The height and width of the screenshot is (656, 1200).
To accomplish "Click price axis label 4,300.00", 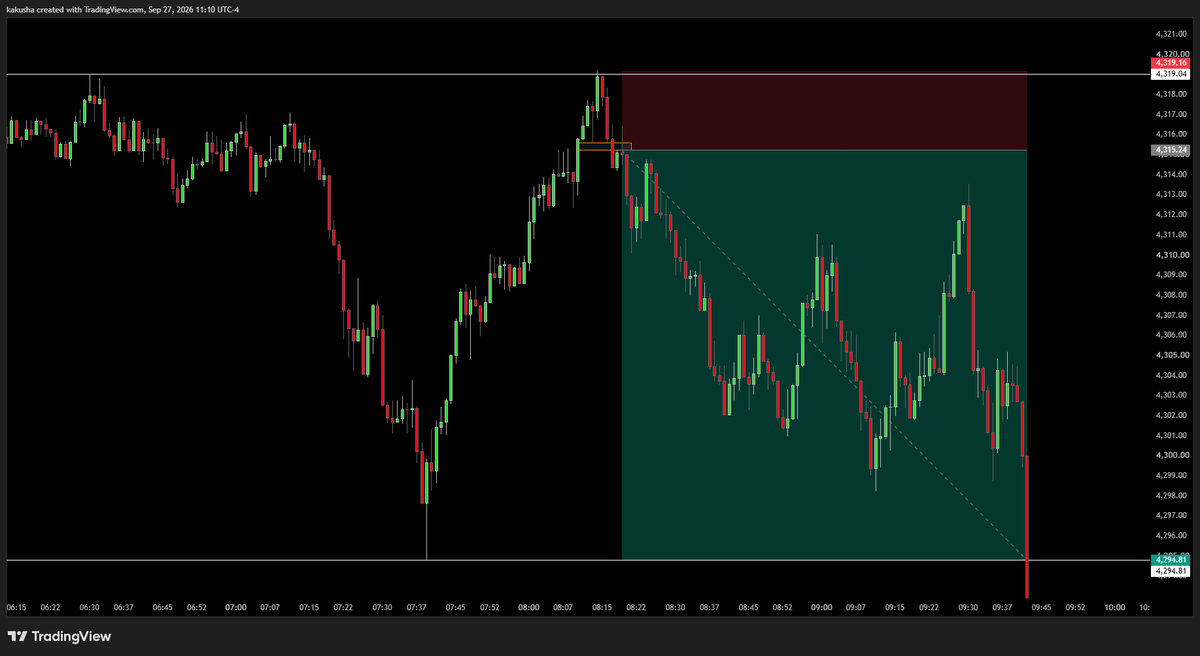I will pos(1170,455).
